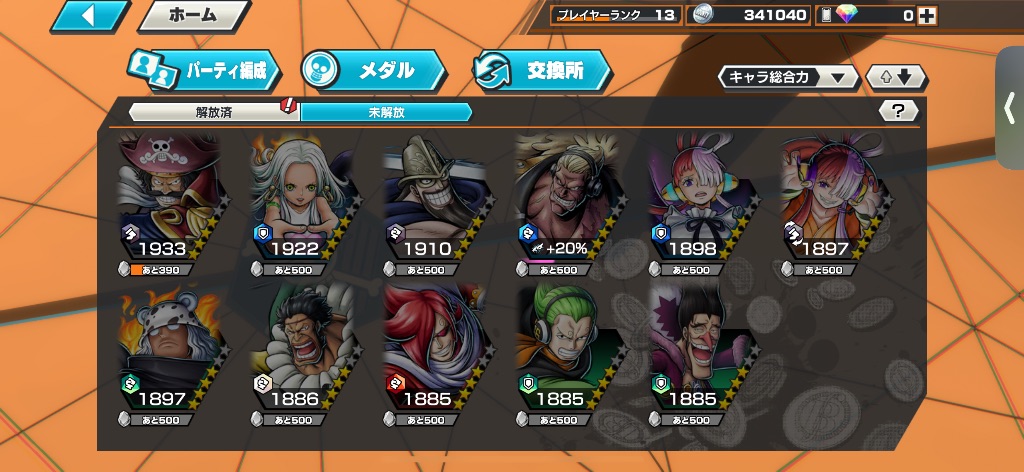Select the character with +20% bonus
The width and height of the screenshot is (1024, 472).
[567, 198]
